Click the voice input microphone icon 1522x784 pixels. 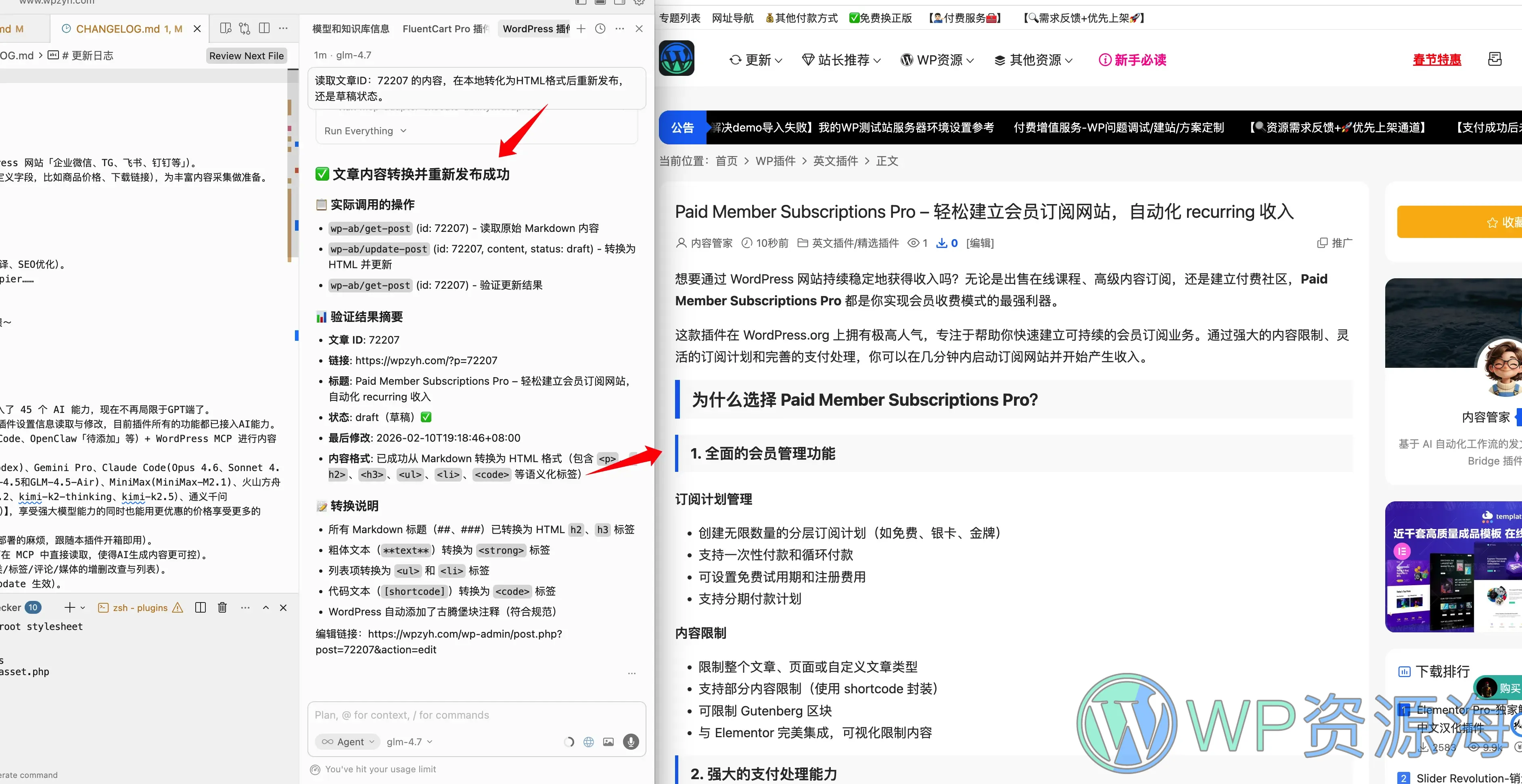pos(630,742)
